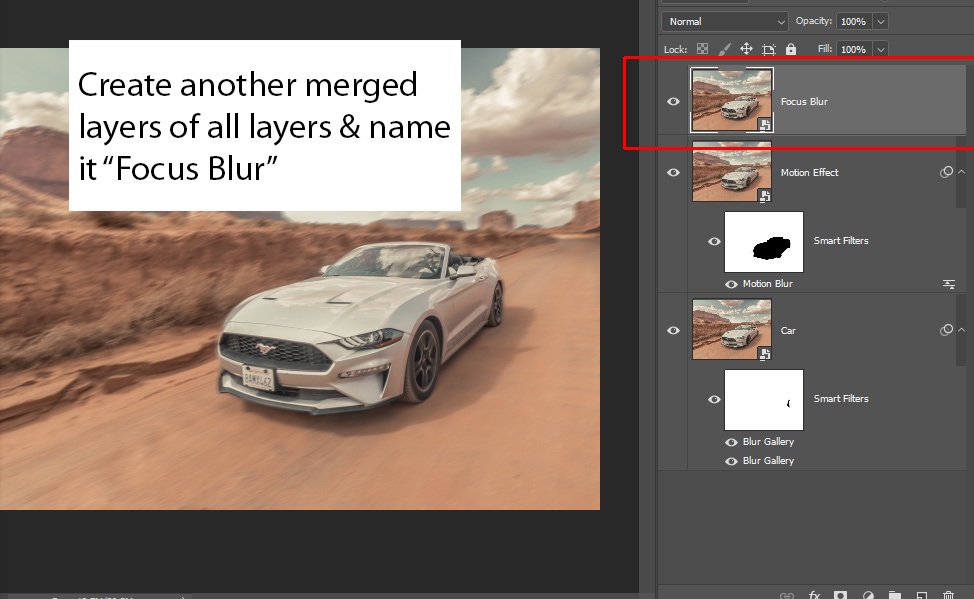Click the lock image pixels brush icon
The width and height of the screenshot is (974, 599).
[724, 49]
